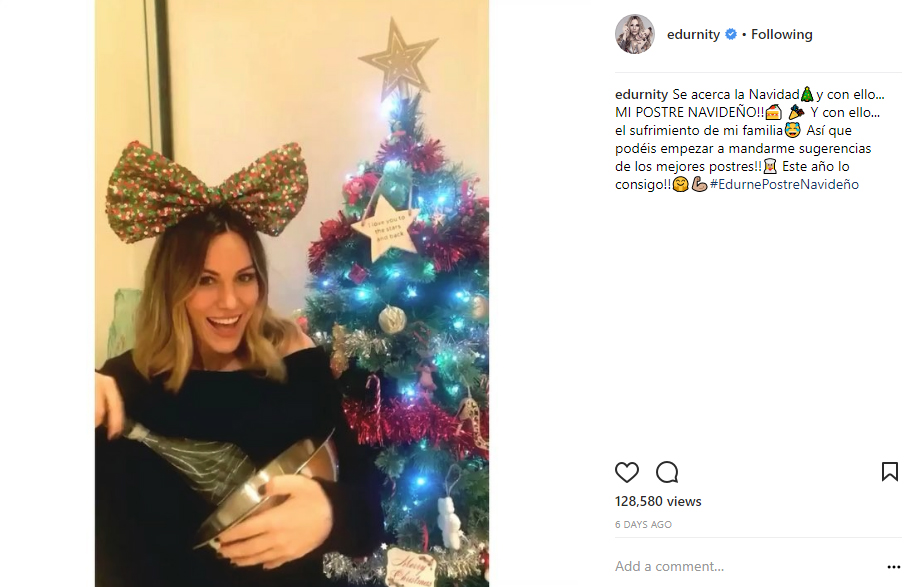Click the cake emoji after POSTRE NAVIDEÑO
Viewport: 908px width, 587px height.
click(774, 112)
